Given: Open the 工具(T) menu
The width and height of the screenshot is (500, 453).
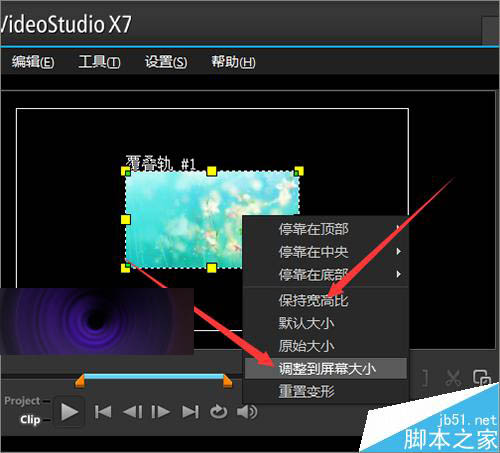Looking at the screenshot, I should click(x=99, y=62).
